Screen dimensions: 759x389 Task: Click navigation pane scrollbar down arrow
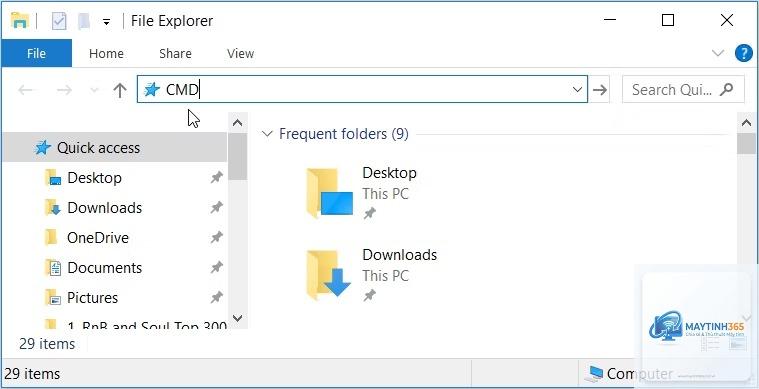237,318
